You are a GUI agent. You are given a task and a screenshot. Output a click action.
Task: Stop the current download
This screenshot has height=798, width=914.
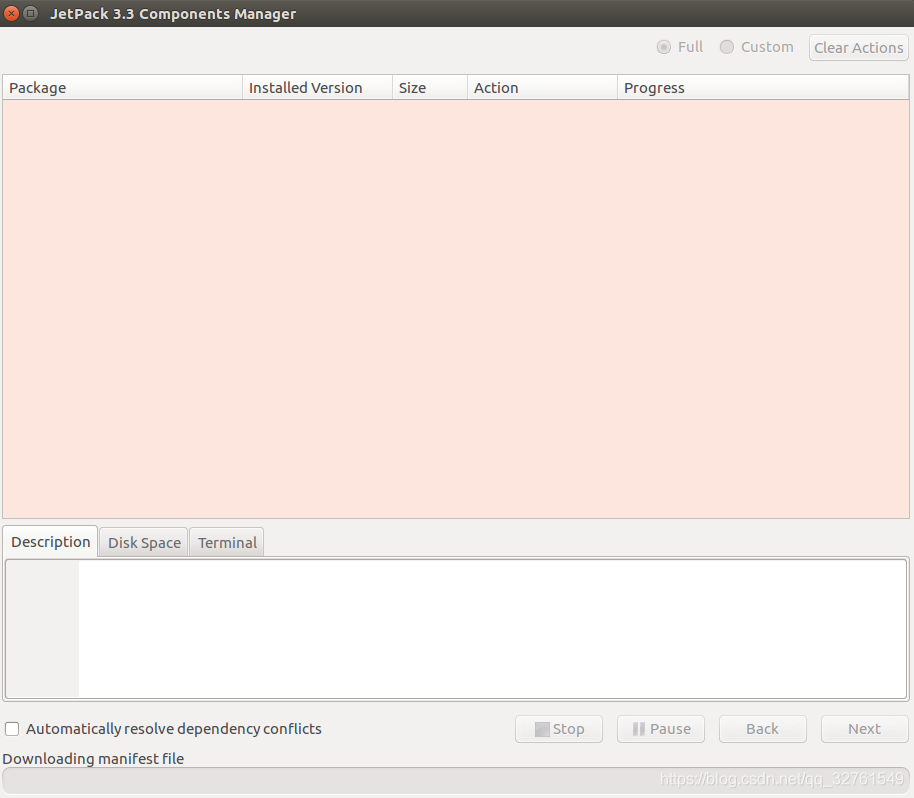pos(558,729)
